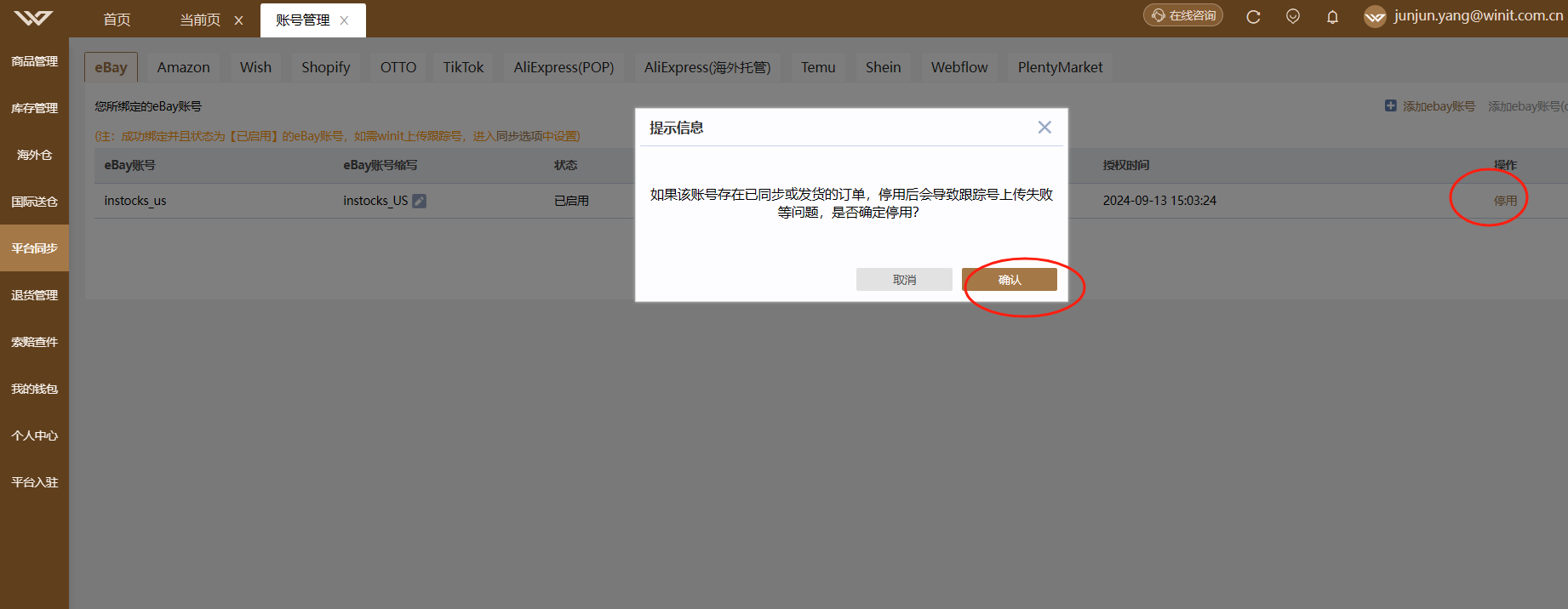Open the notification bell icon

[1332, 17]
